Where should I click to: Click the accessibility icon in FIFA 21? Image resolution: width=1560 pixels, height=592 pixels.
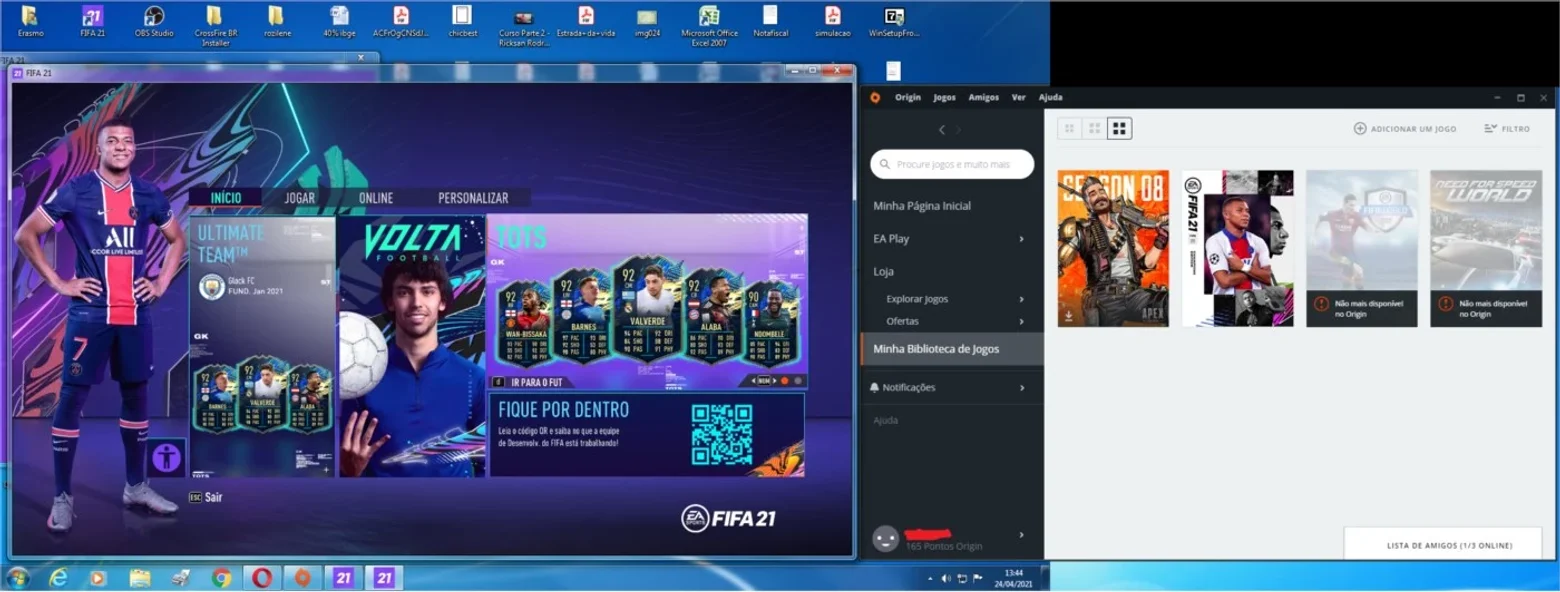(167, 459)
